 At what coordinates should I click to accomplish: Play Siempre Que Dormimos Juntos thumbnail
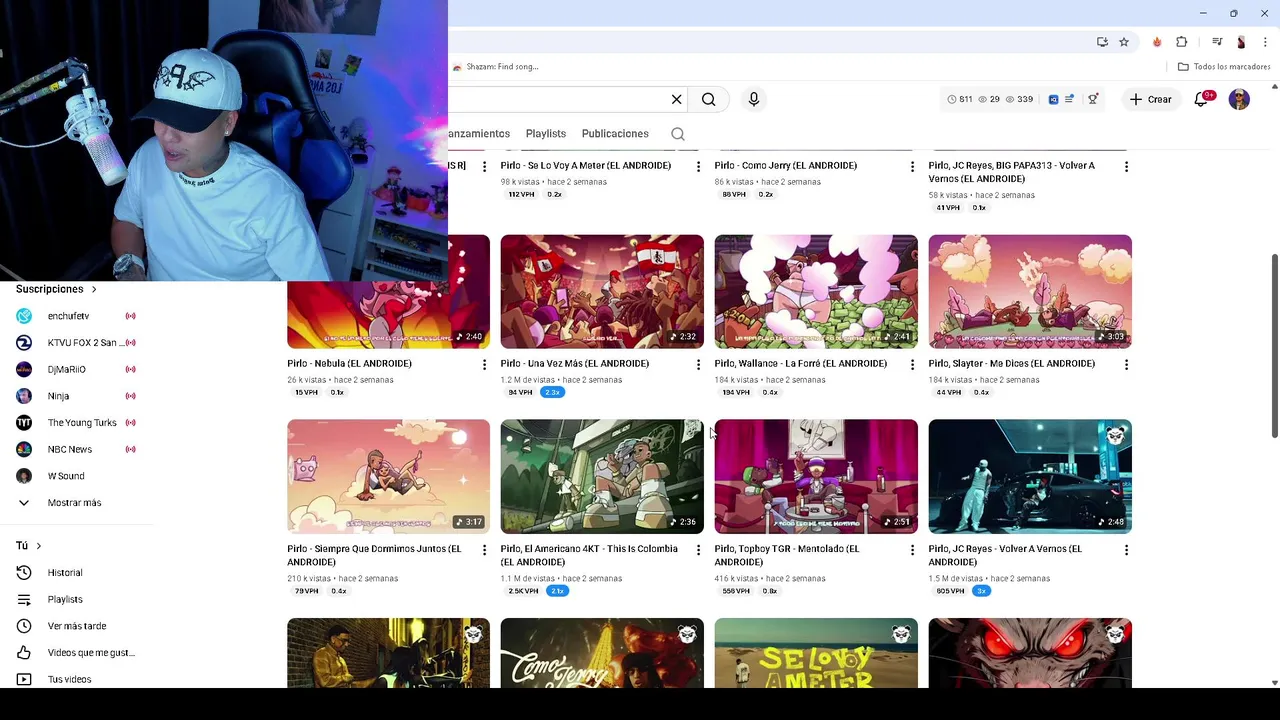coord(388,477)
